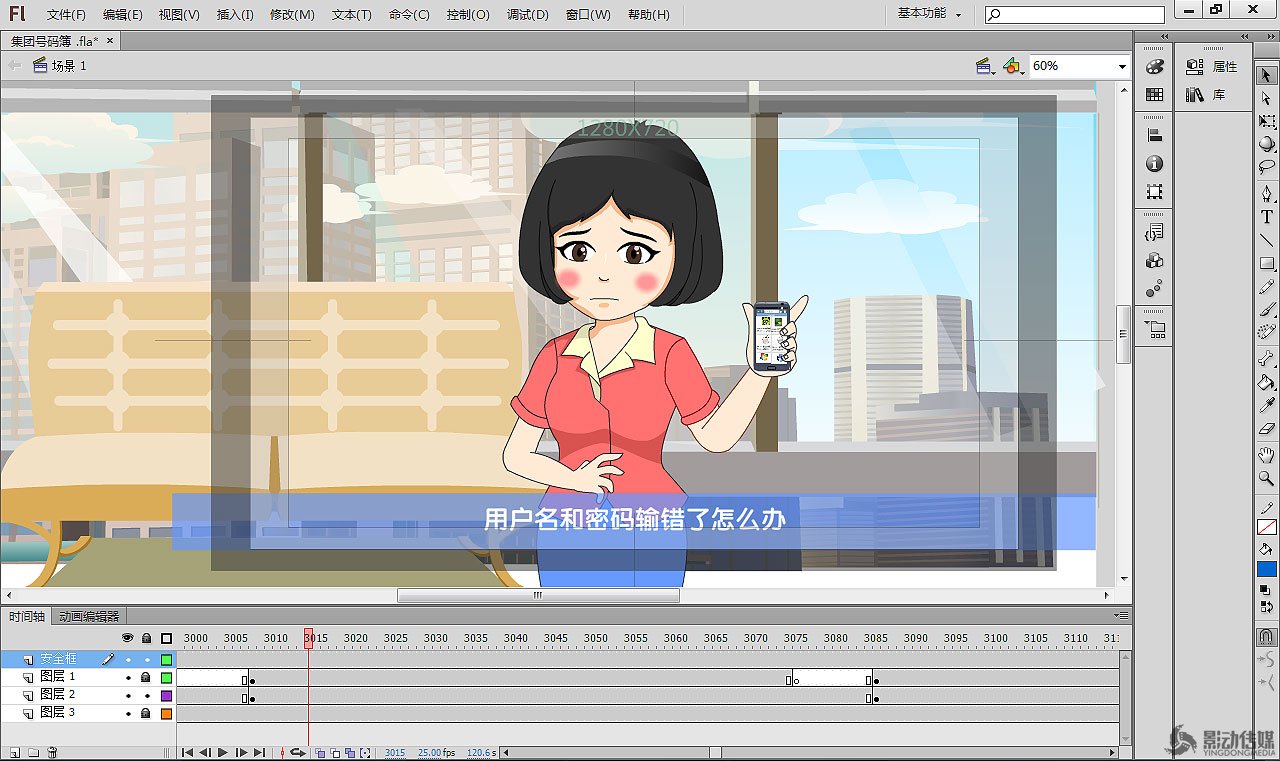Select the Lasso tool
Image resolution: width=1280 pixels, height=761 pixels.
(1267, 167)
